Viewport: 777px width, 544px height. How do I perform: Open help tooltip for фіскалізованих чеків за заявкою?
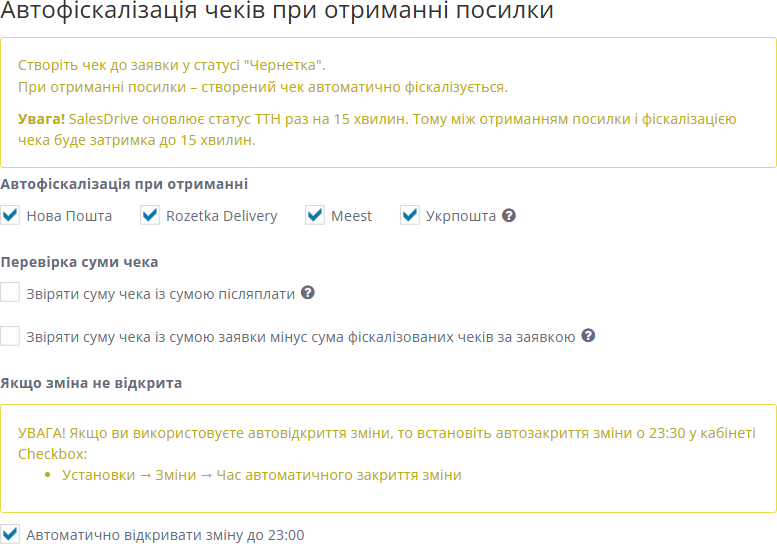[x=588, y=336]
